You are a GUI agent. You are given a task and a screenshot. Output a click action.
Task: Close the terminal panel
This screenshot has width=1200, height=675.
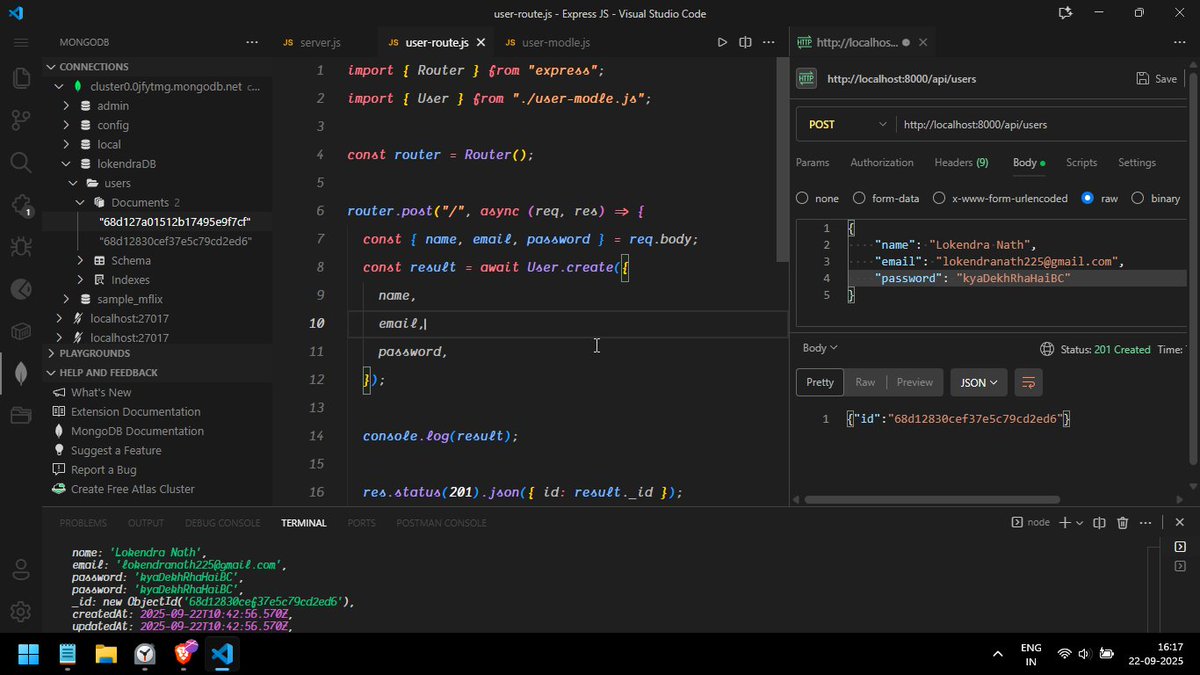pyautogui.click(x=1180, y=522)
